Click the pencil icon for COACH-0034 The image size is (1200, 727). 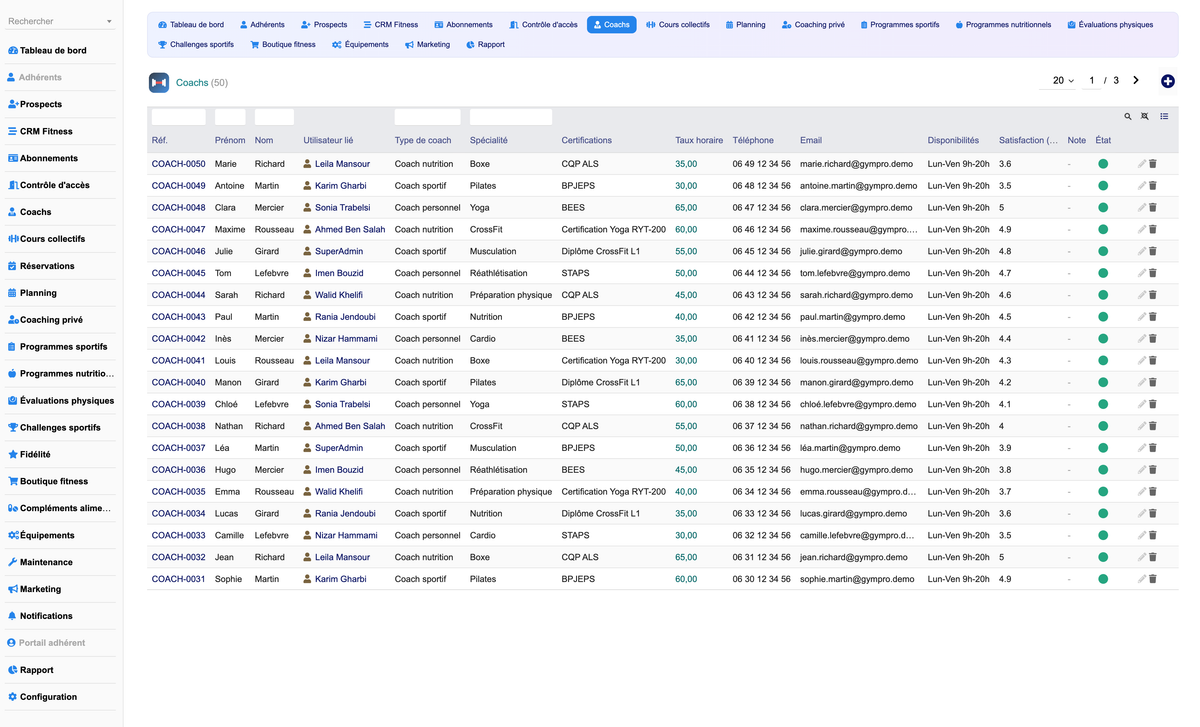tap(1142, 514)
